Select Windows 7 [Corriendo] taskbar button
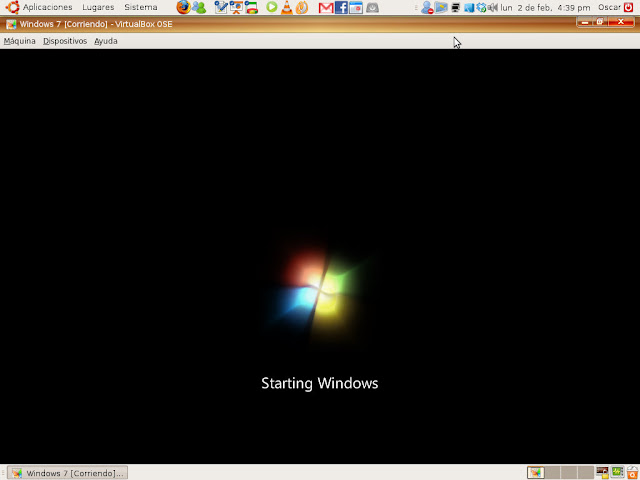640x480 pixels. (x=68, y=473)
